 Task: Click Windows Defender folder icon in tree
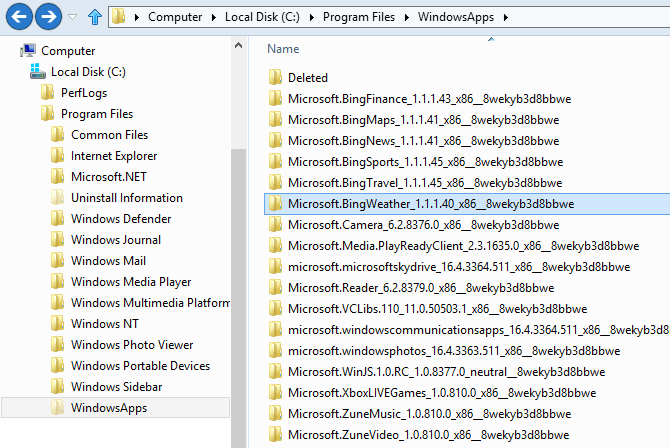click(x=57, y=218)
